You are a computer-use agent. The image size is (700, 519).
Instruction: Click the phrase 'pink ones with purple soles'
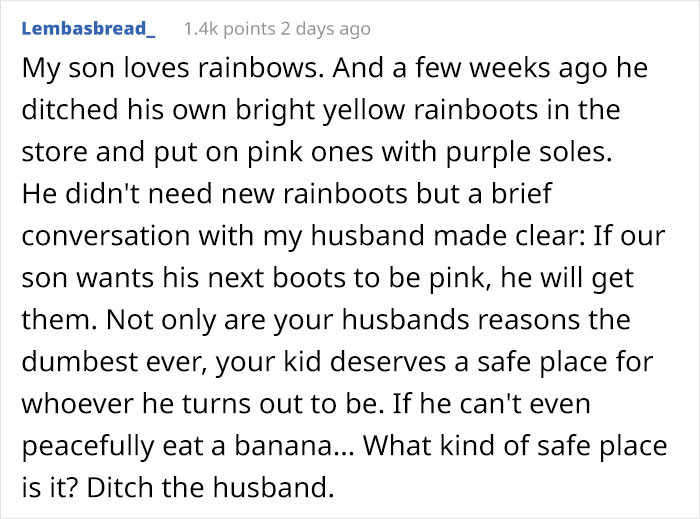pos(428,152)
